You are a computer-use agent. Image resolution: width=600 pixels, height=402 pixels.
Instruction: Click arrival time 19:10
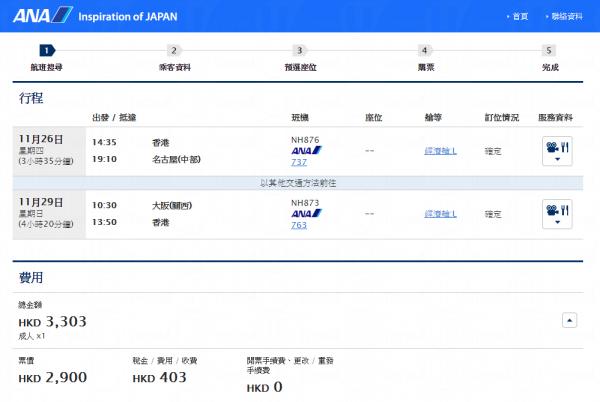(104, 159)
